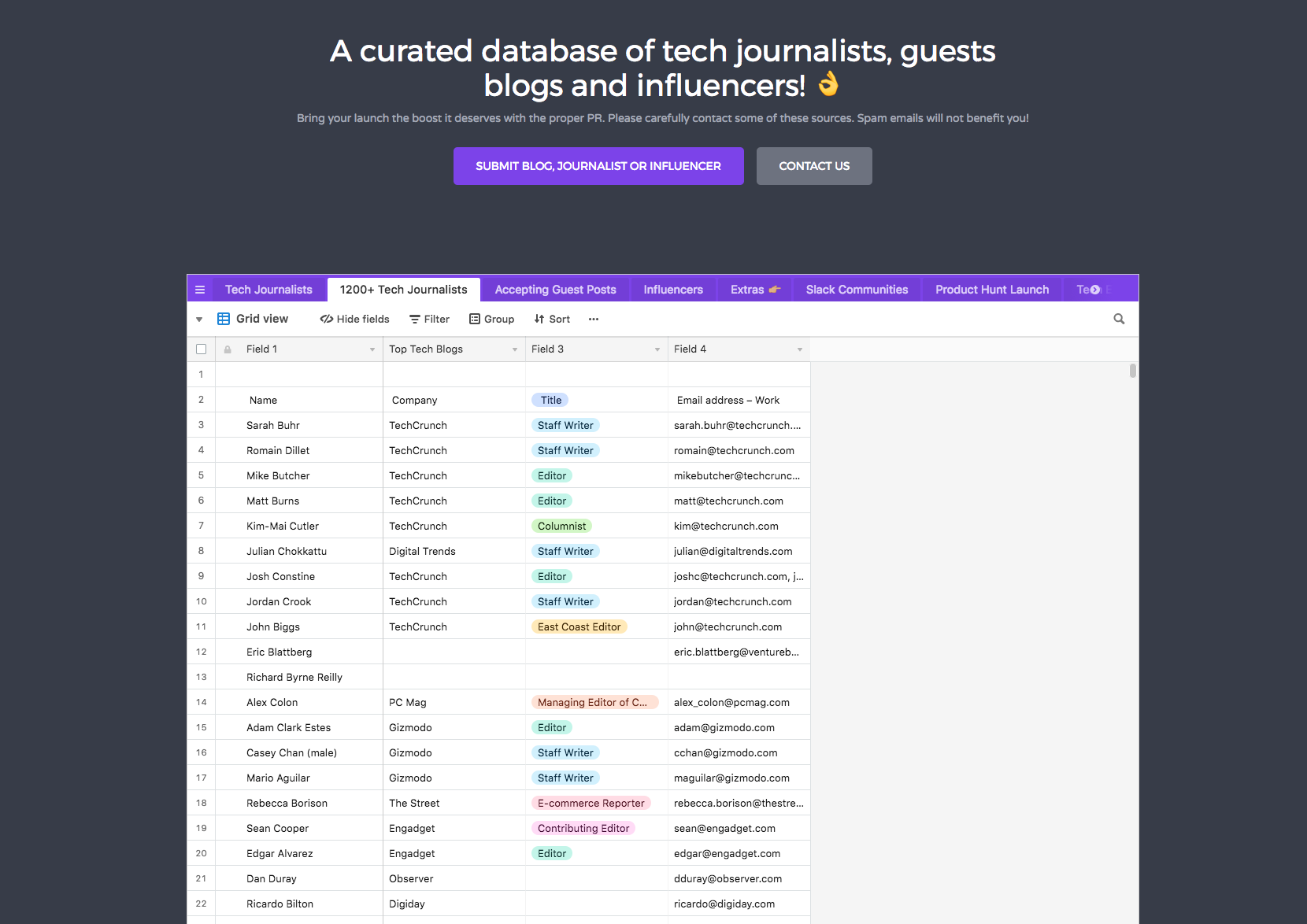Click the 'Digiday' company cell

coord(454,904)
